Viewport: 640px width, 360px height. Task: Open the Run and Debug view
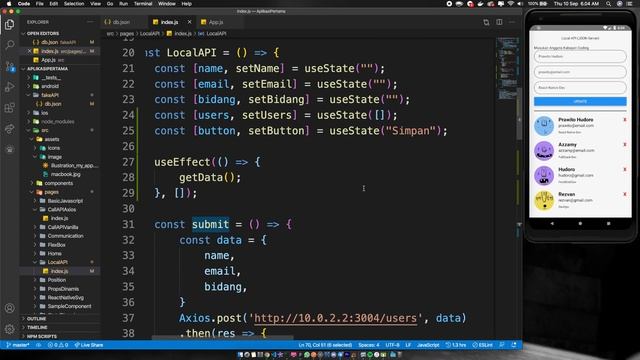point(9,87)
